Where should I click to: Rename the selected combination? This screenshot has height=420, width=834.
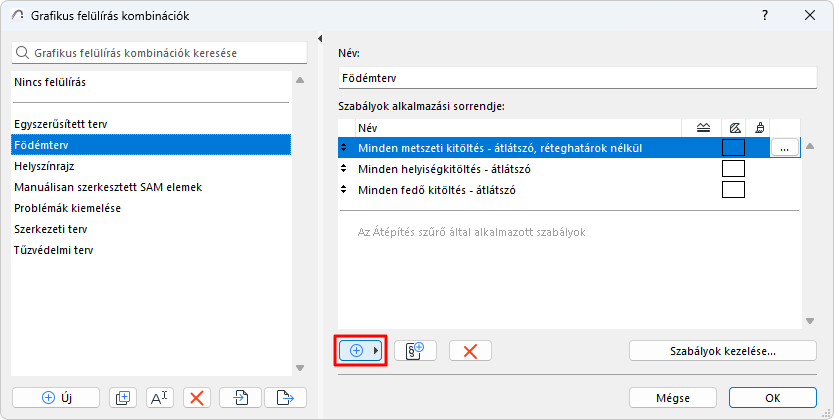tap(160, 398)
